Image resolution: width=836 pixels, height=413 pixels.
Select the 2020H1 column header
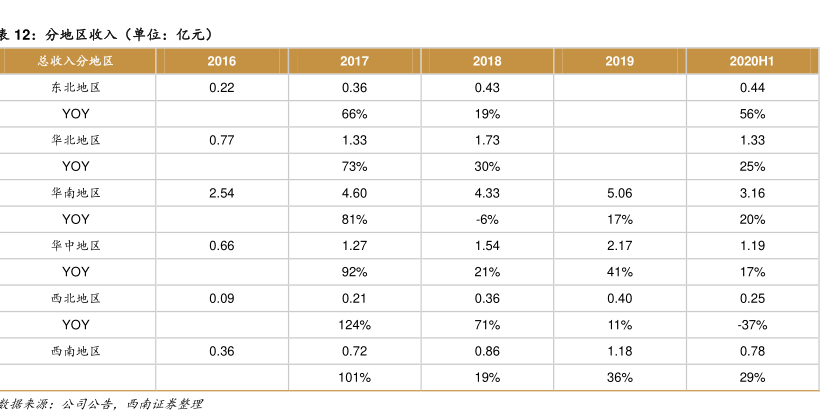[752, 61]
